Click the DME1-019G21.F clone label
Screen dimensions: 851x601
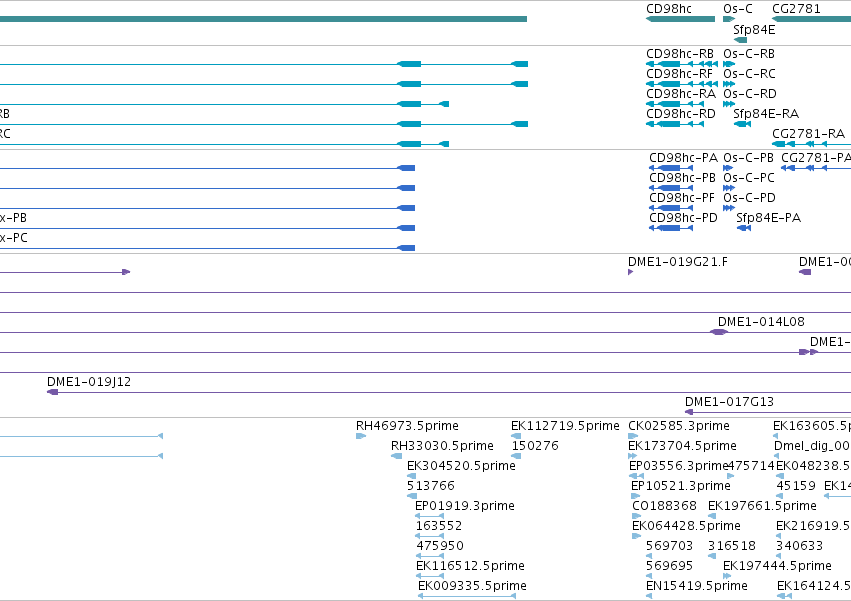[678, 262]
